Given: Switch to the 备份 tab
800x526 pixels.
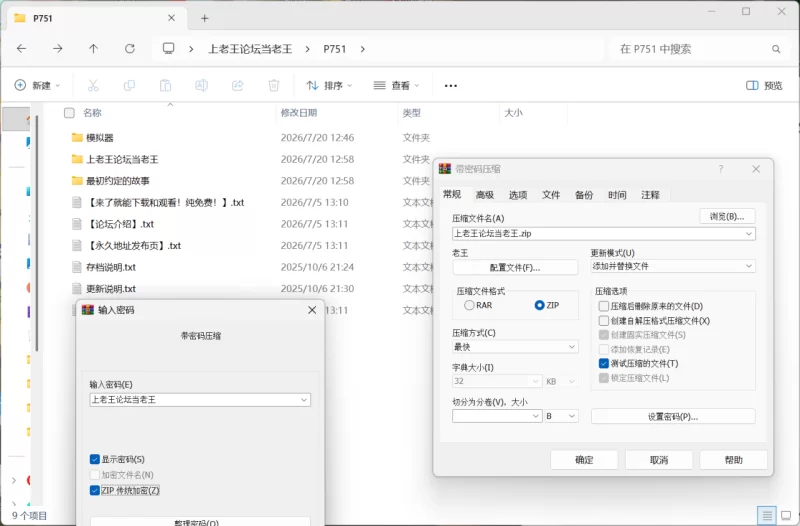Looking at the screenshot, I should [584, 194].
